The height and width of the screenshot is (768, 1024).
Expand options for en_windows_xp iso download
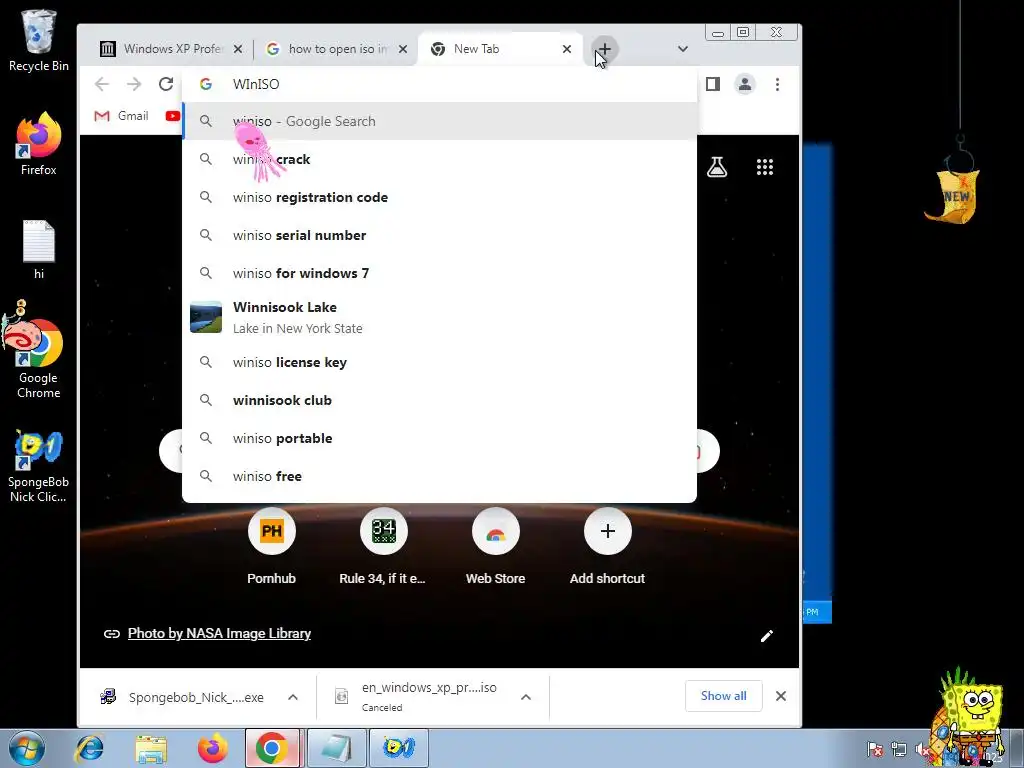pyautogui.click(x=526, y=697)
